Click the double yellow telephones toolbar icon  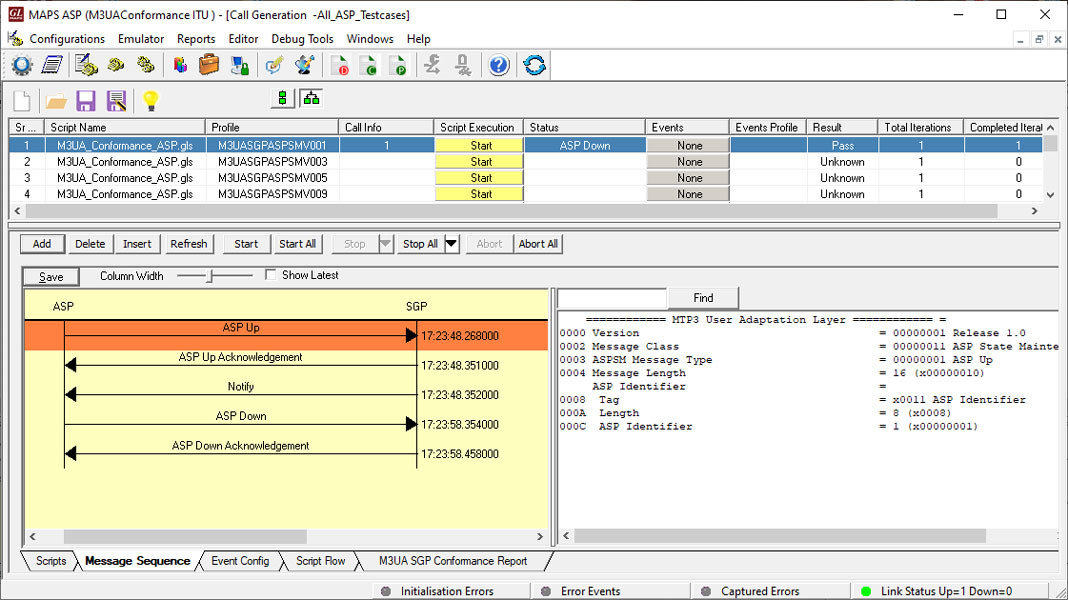tap(146, 65)
